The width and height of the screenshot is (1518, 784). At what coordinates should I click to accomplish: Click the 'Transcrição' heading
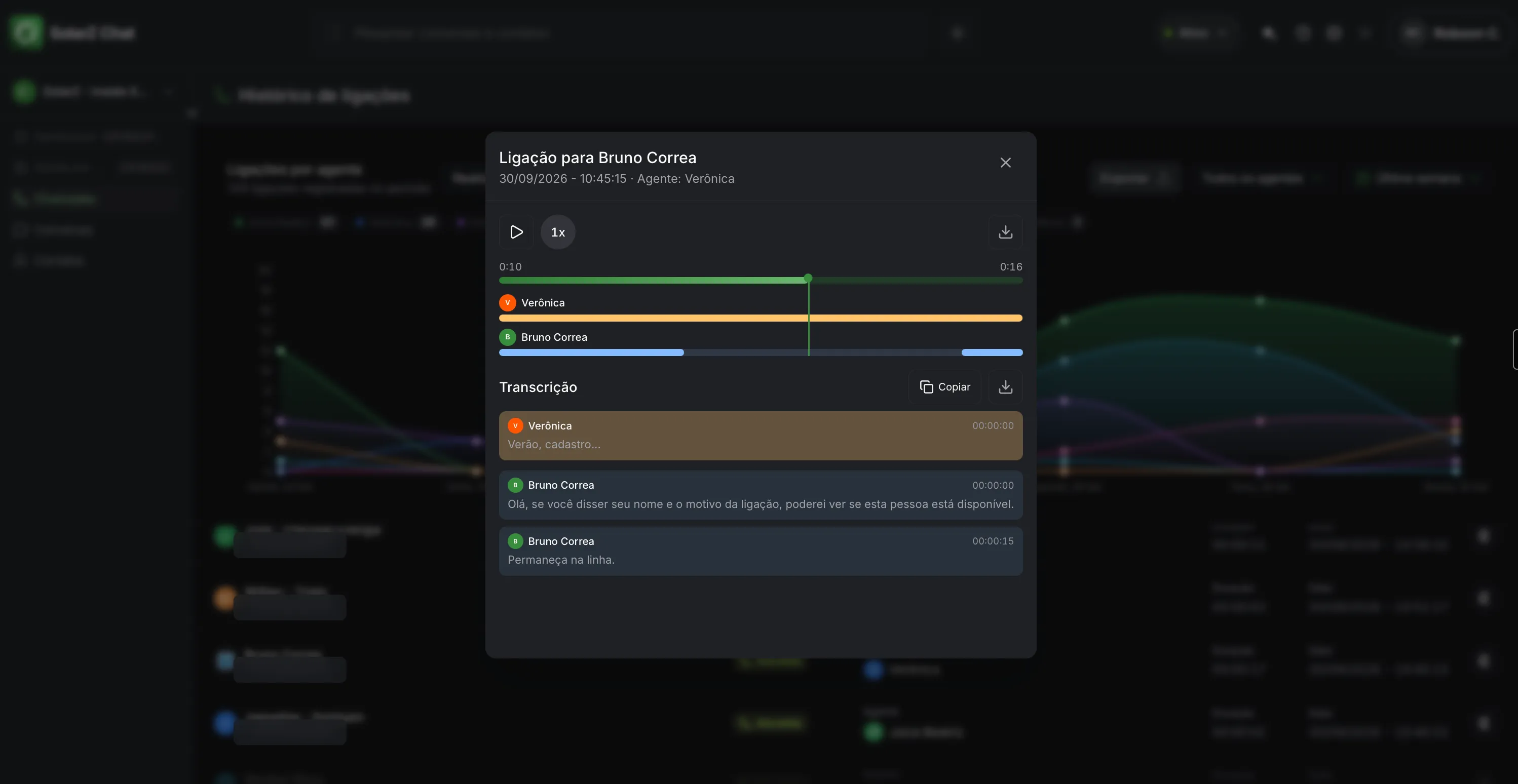pyautogui.click(x=538, y=387)
